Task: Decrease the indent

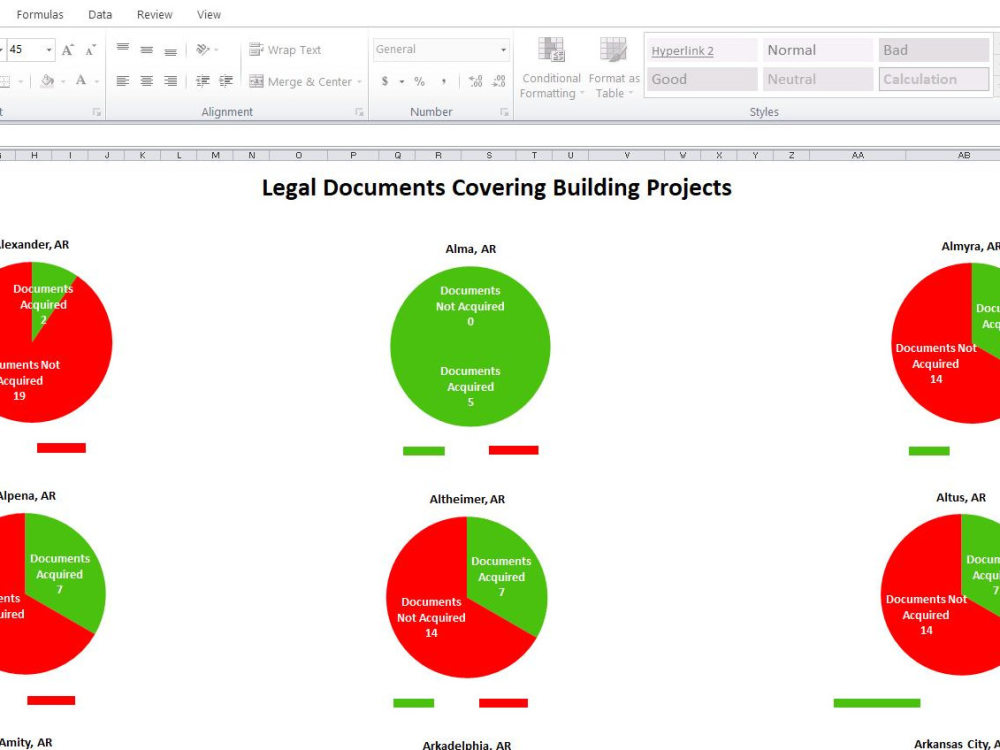Action: [x=203, y=81]
